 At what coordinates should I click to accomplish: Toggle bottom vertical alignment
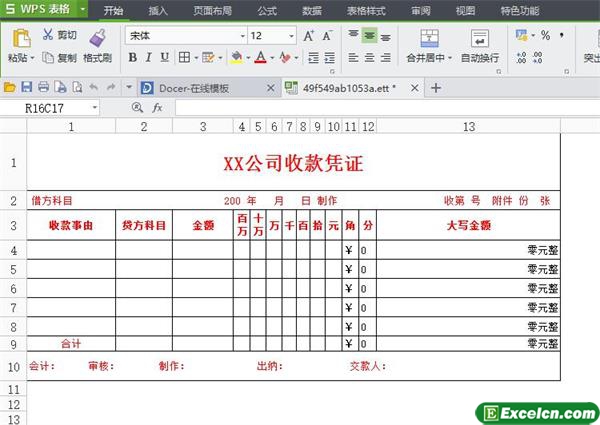click(386, 37)
